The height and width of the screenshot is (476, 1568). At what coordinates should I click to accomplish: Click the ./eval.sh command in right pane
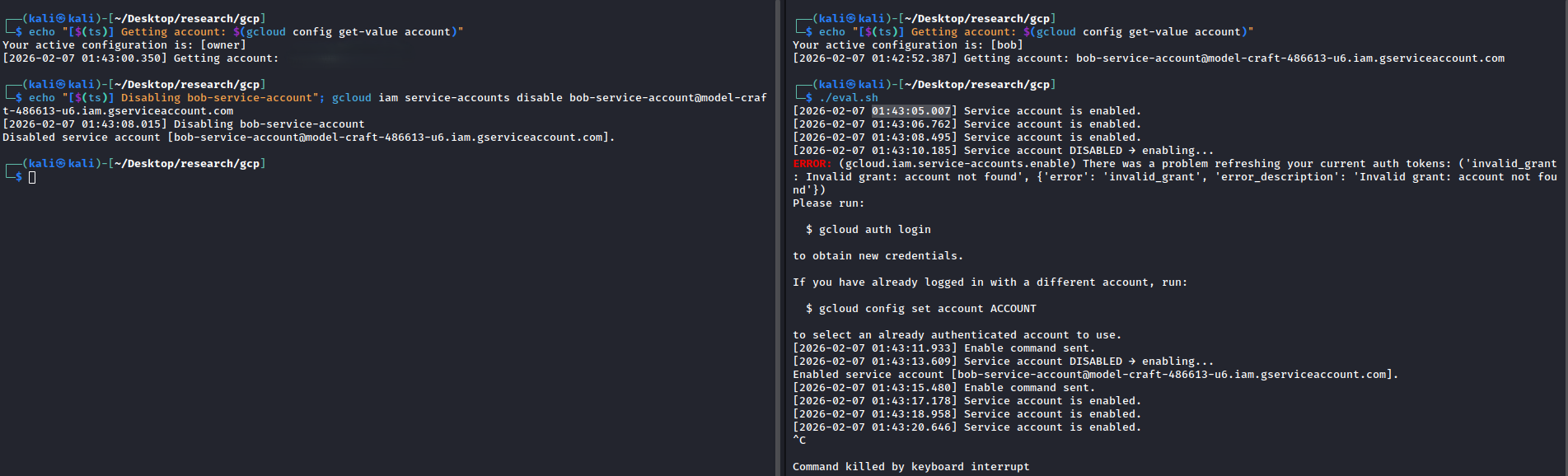(x=849, y=98)
